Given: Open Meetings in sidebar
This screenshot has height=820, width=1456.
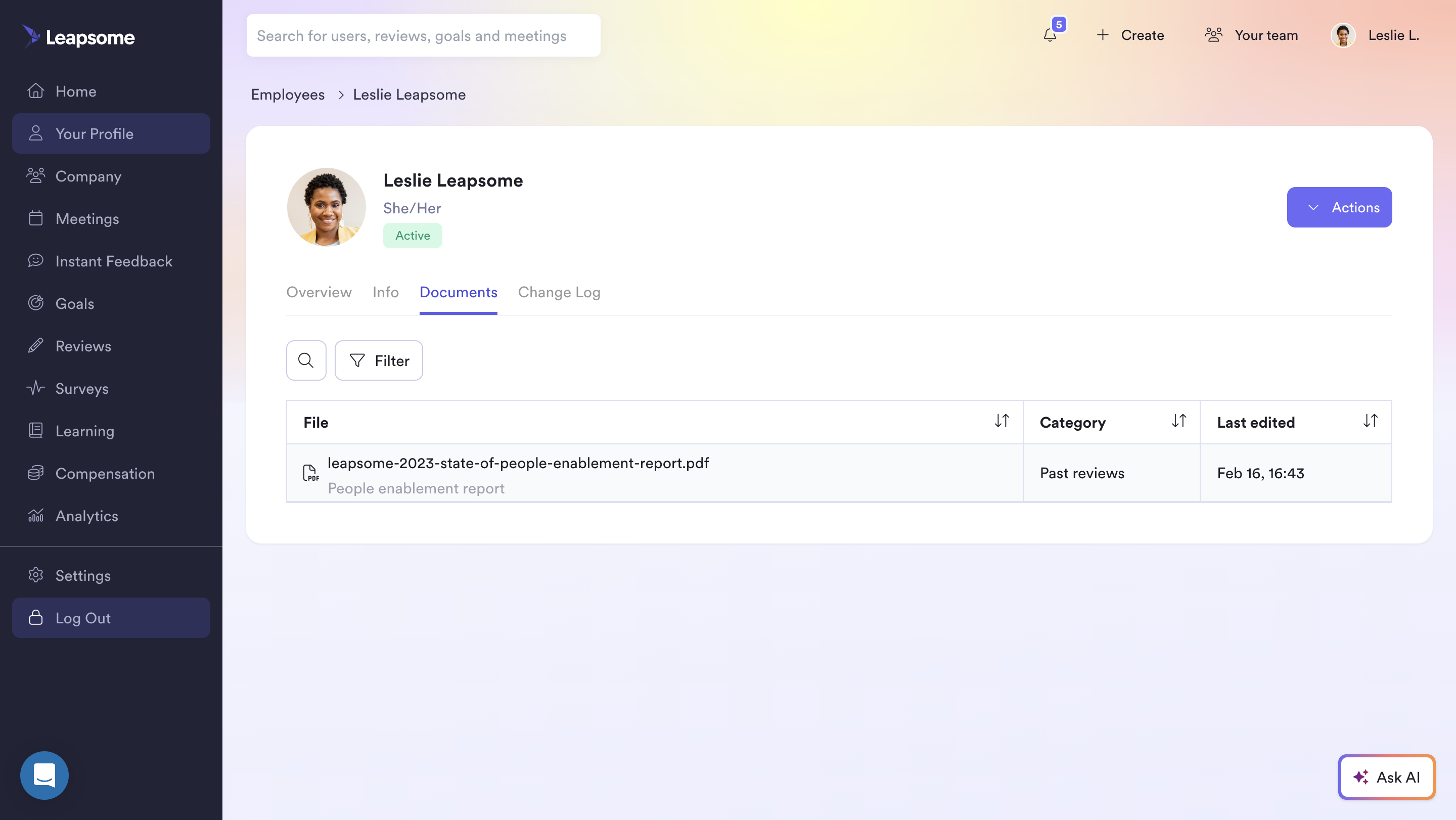Looking at the screenshot, I should click(x=111, y=218).
